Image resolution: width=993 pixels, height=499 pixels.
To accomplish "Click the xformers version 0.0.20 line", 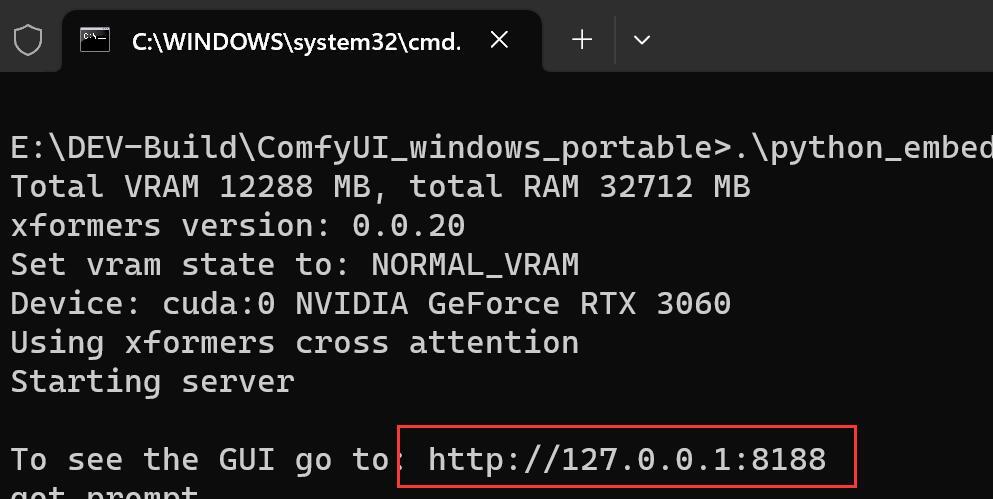I will pyautogui.click(x=238, y=226).
